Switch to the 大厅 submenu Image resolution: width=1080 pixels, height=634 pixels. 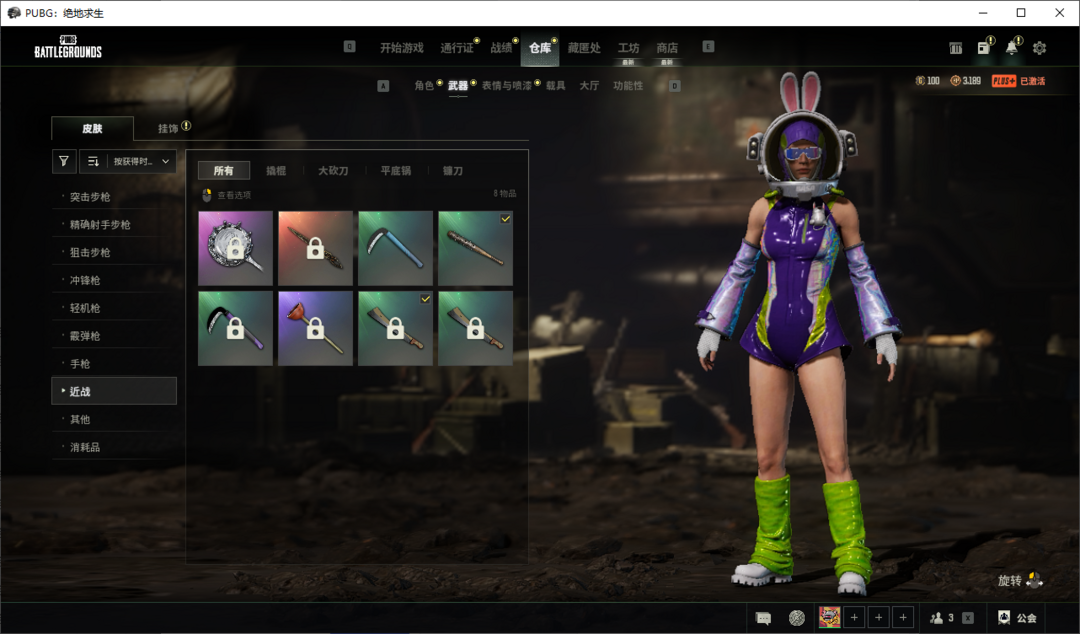(589, 85)
